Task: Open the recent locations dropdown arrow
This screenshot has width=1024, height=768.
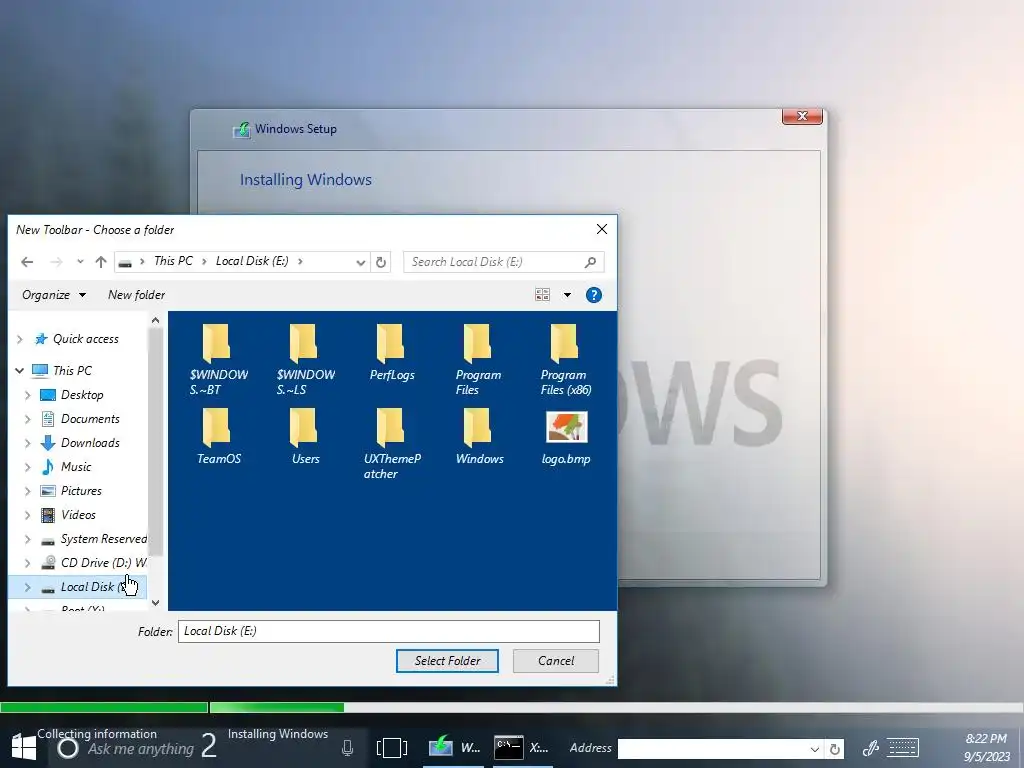Action: (80, 261)
